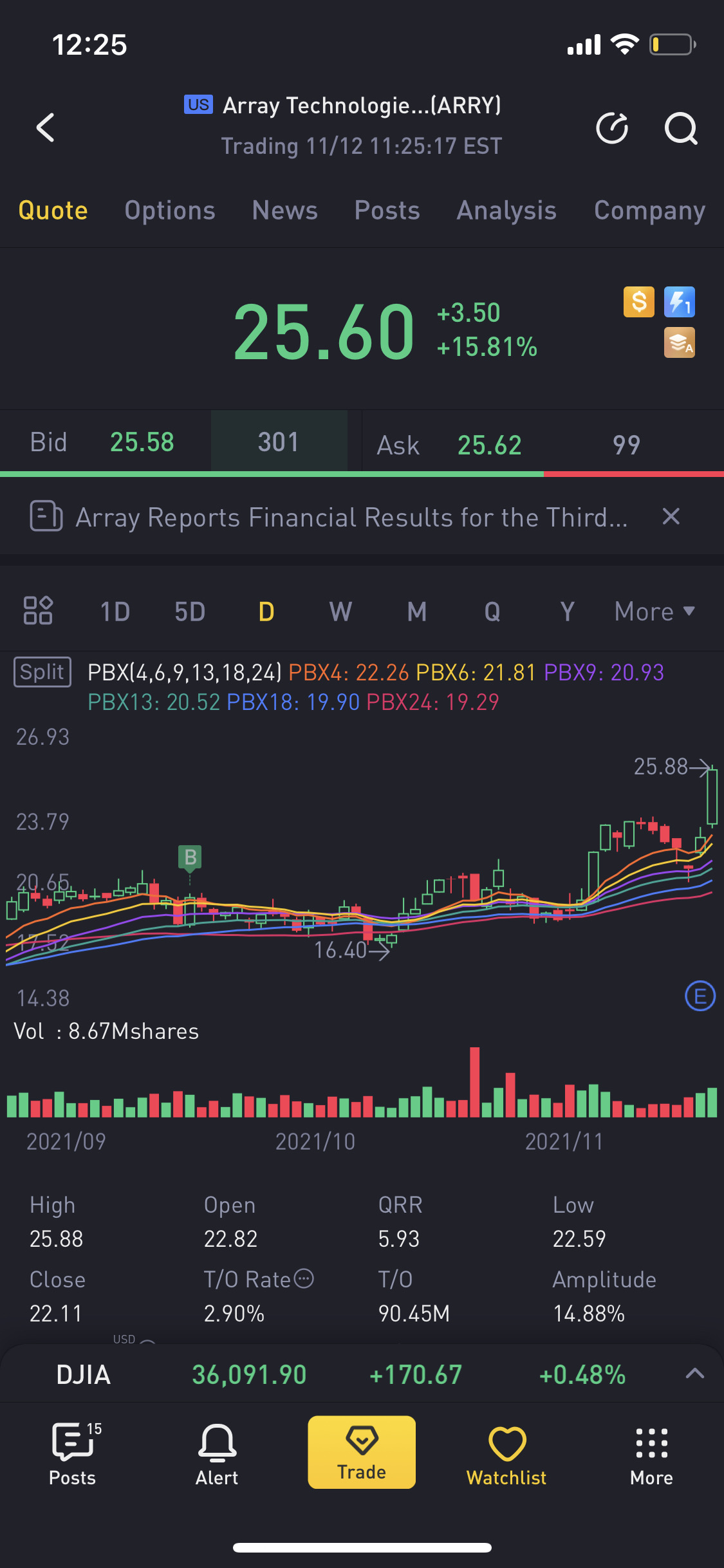Tap the tallest red volume bar
Screen dimensions: 724x1568
point(475,1082)
